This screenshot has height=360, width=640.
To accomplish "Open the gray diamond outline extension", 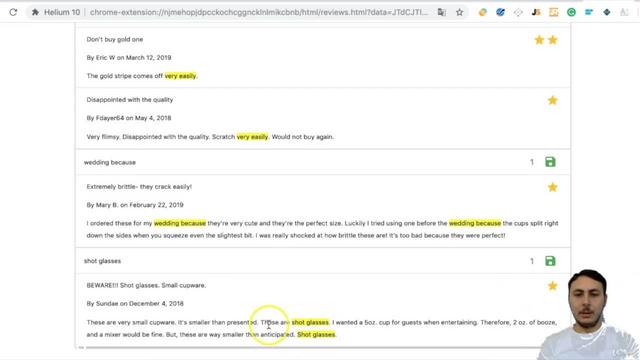I will coord(518,12).
